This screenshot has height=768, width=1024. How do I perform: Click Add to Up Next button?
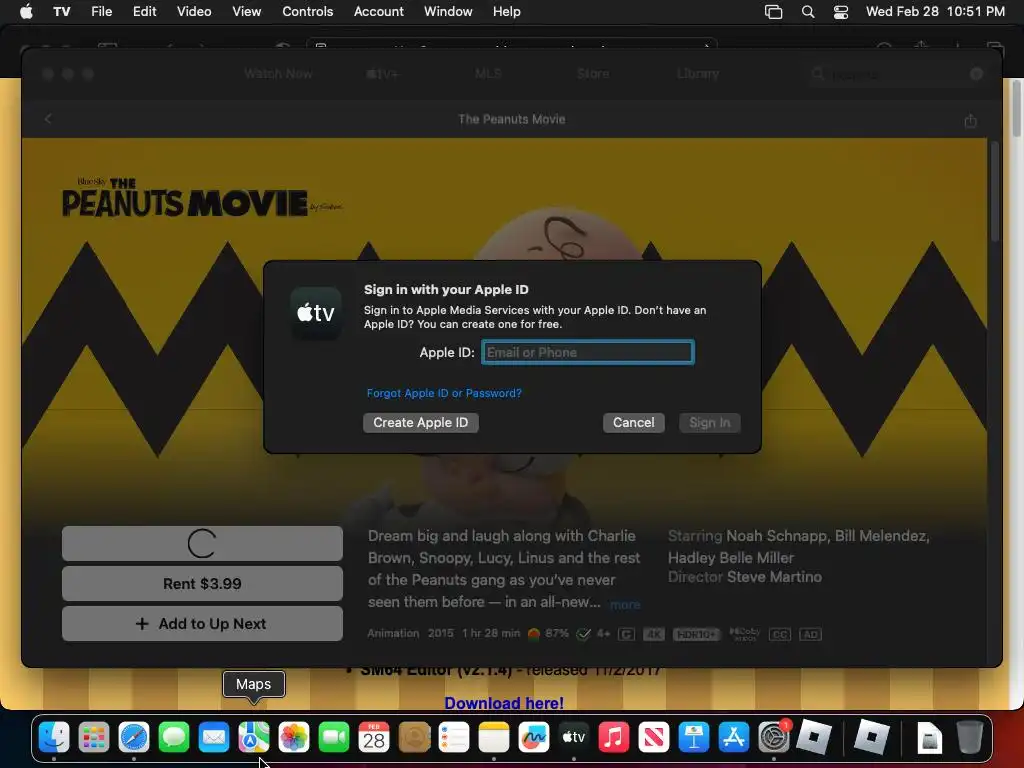pyautogui.click(x=202, y=624)
